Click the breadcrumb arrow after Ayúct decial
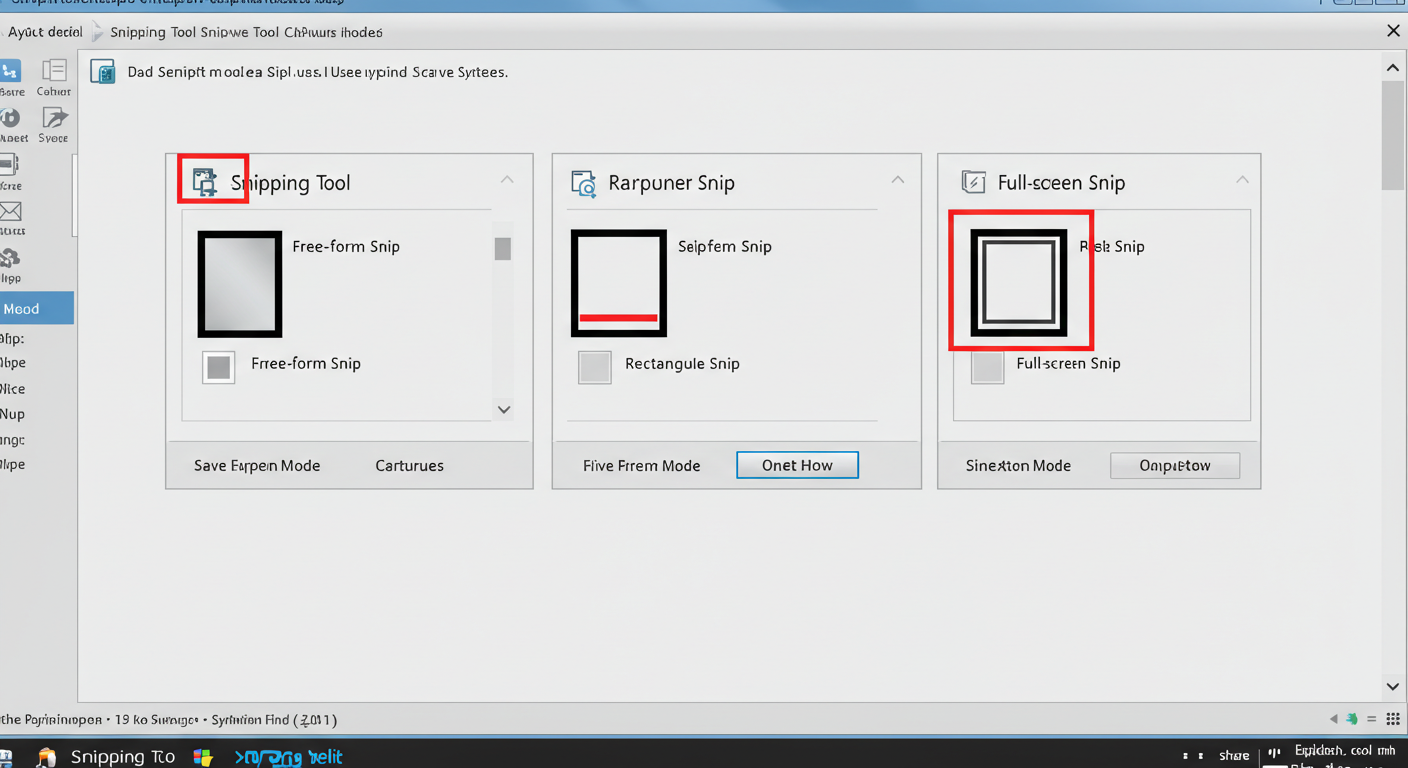The width and height of the screenshot is (1408, 768). 97,32
